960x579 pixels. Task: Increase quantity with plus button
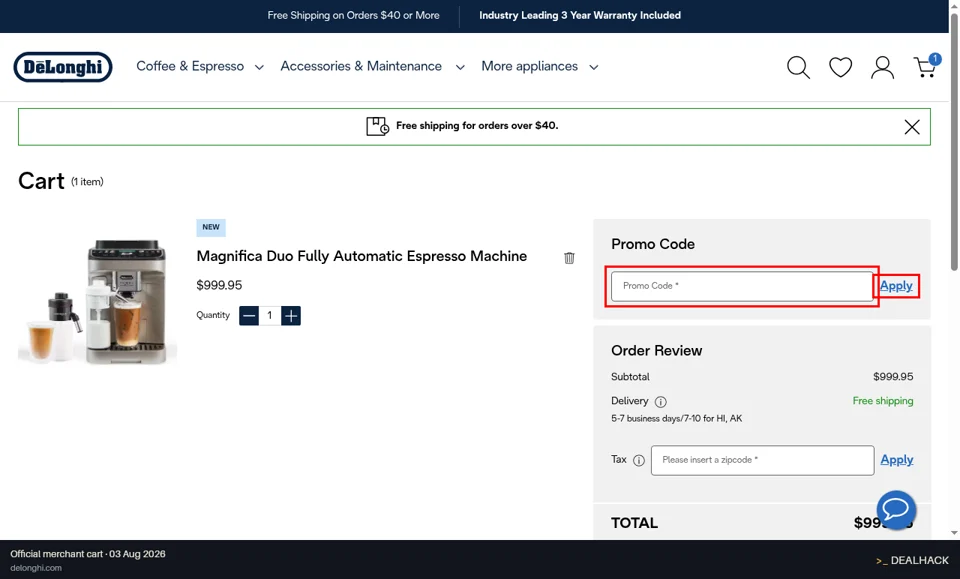pos(291,316)
